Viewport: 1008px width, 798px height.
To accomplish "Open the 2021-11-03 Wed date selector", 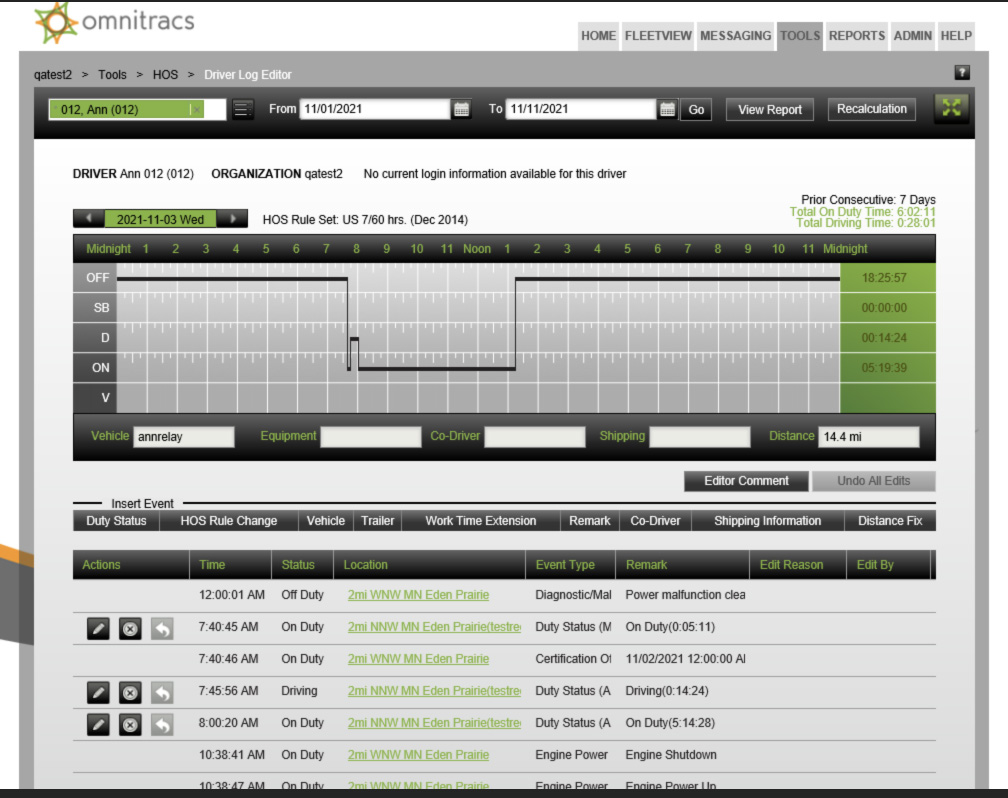I will (160, 219).
